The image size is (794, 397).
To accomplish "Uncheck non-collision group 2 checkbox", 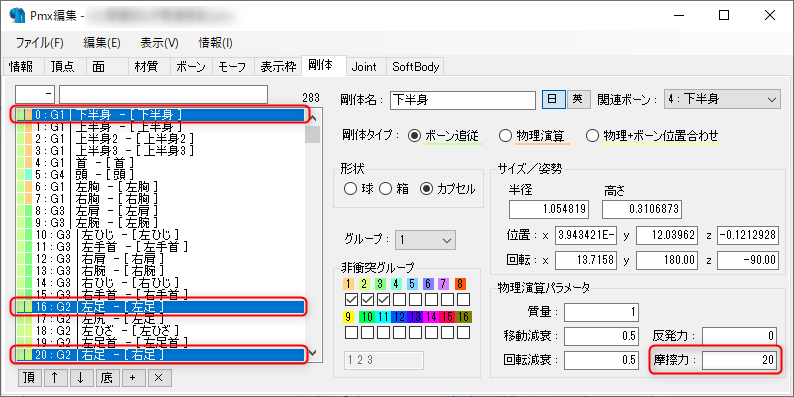I will pyautogui.click(x=367, y=299).
